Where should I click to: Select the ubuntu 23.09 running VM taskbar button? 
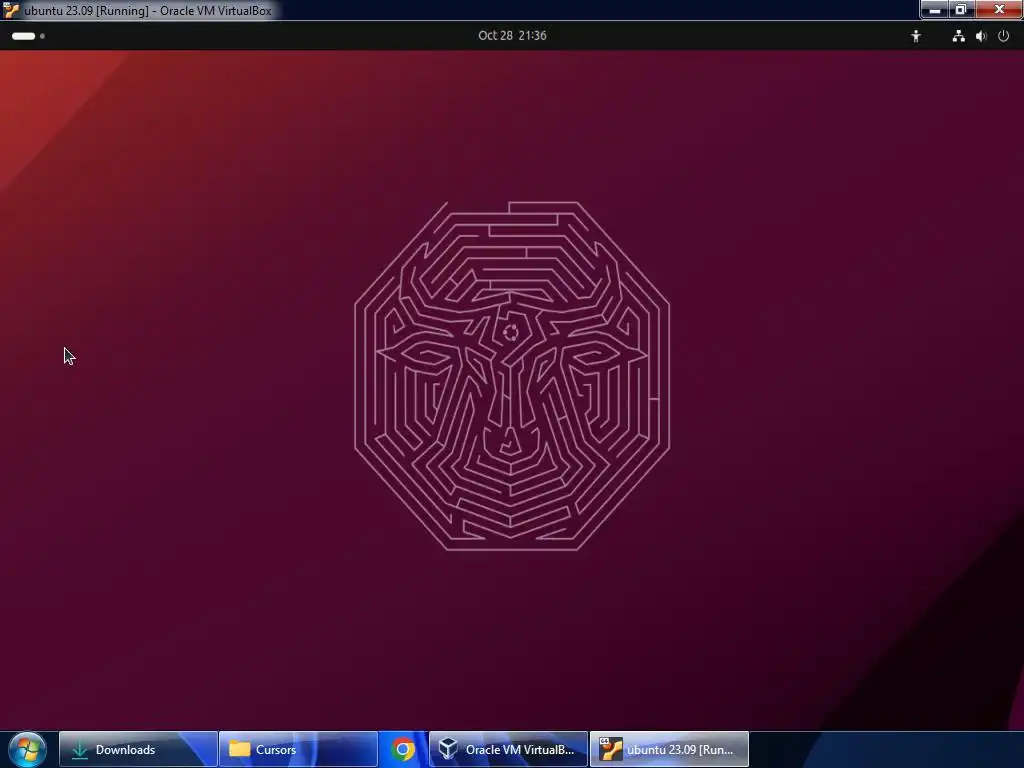pos(669,749)
